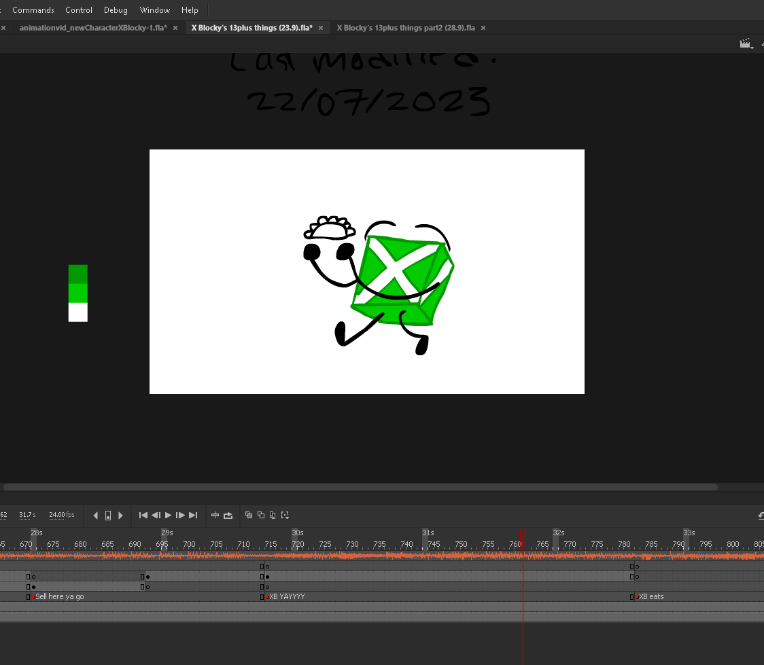
Task: Step forward one frame
Action: click(180, 515)
